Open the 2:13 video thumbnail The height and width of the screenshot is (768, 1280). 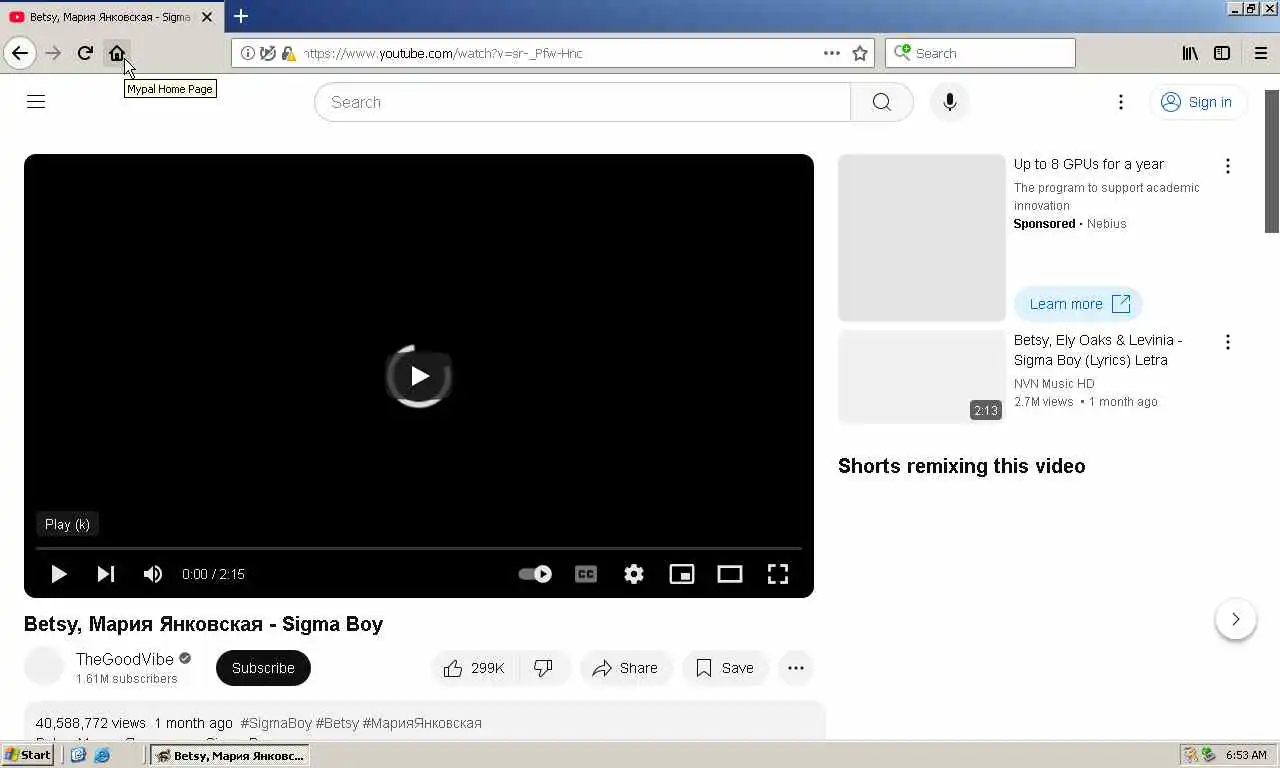tap(922, 377)
